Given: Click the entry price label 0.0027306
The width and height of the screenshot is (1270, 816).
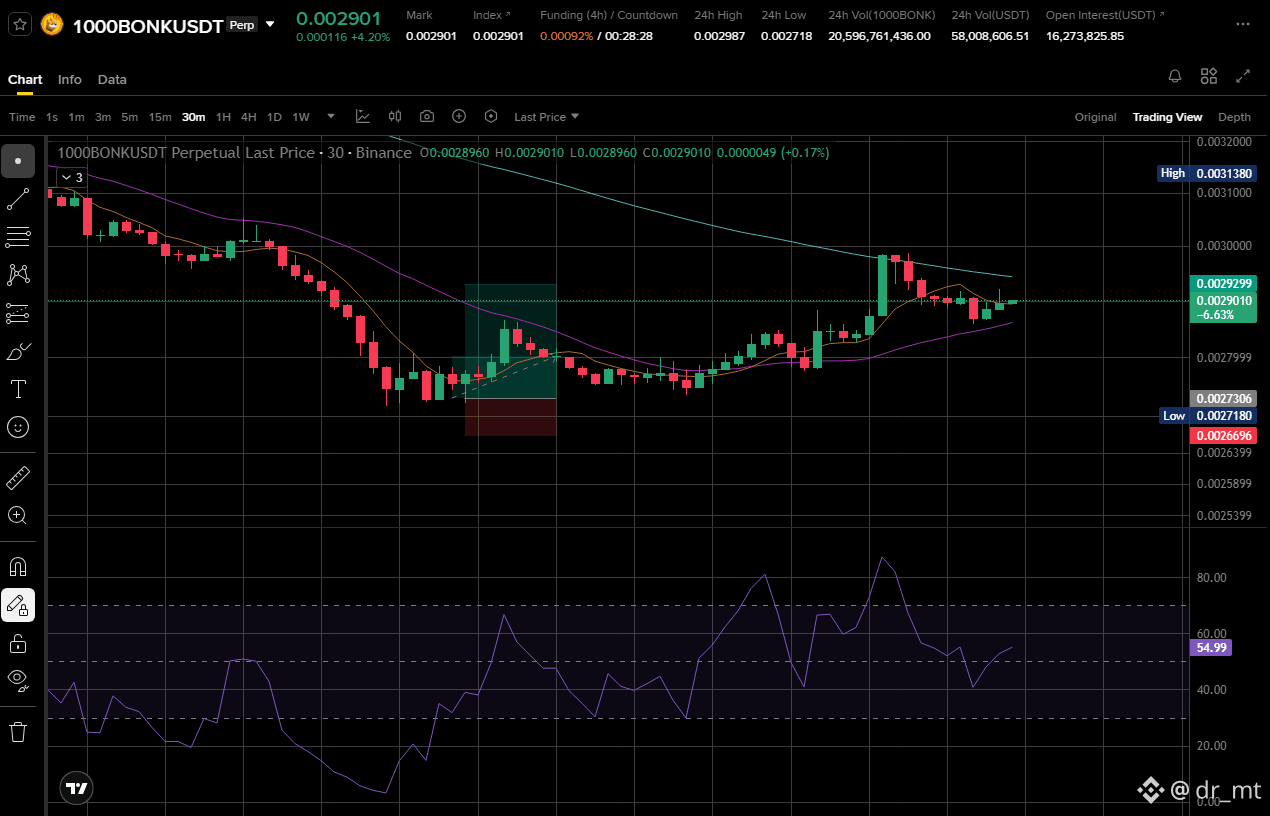Looking at the screenshot, I should 1223,398.
